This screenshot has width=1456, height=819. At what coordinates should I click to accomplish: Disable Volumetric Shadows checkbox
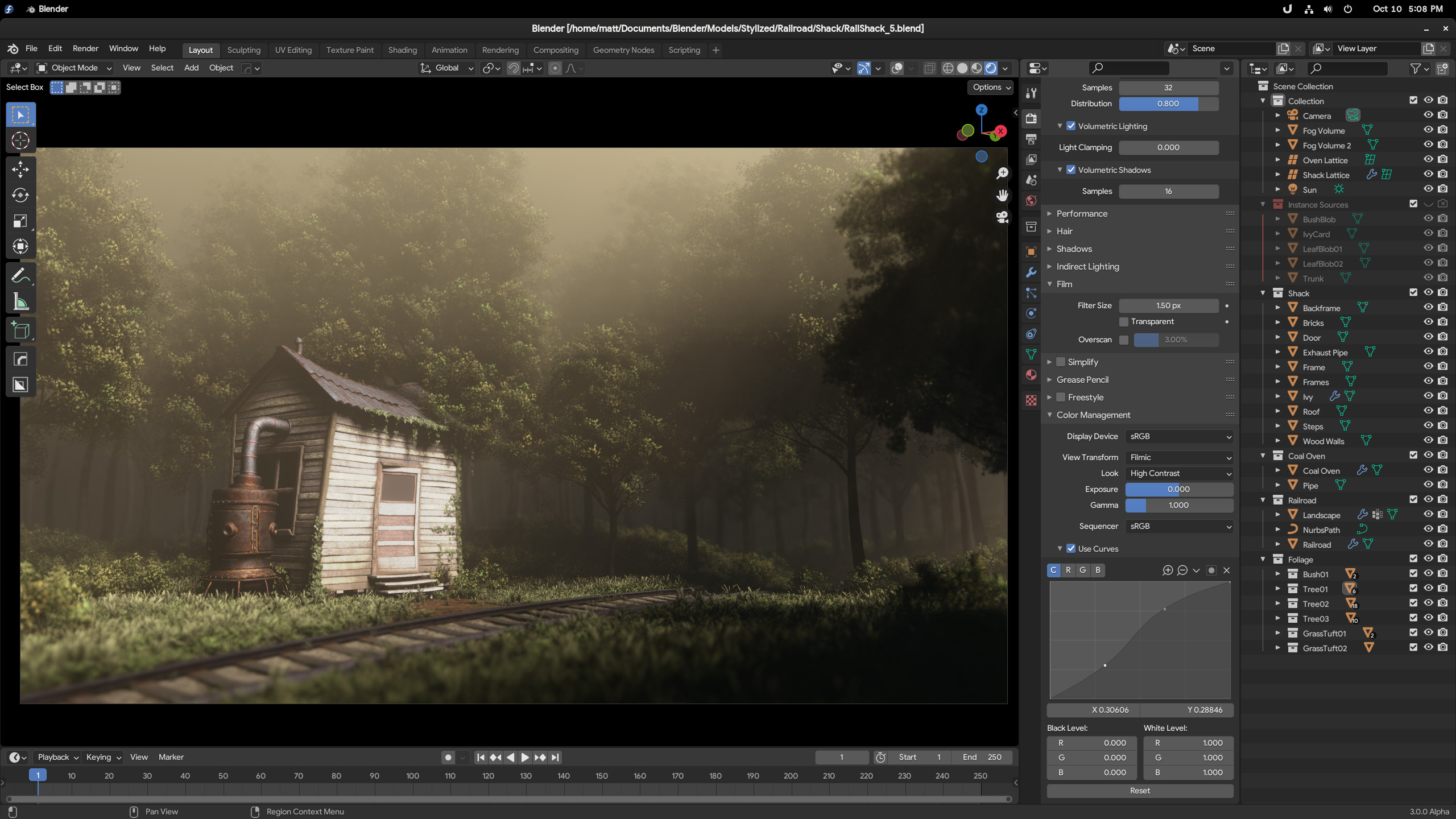tap(1071, 170)
